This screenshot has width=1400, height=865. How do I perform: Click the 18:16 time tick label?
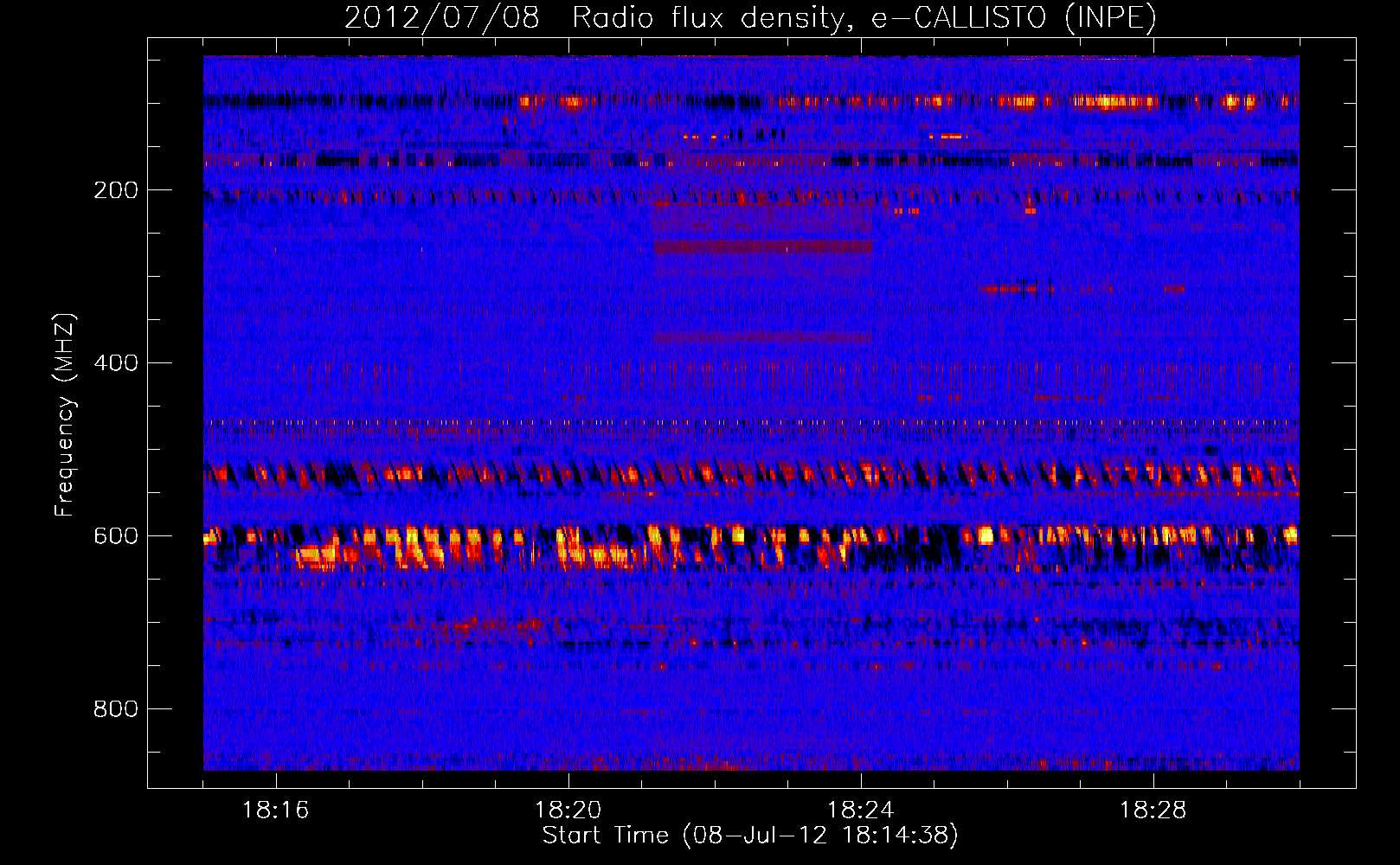point(276,811)
